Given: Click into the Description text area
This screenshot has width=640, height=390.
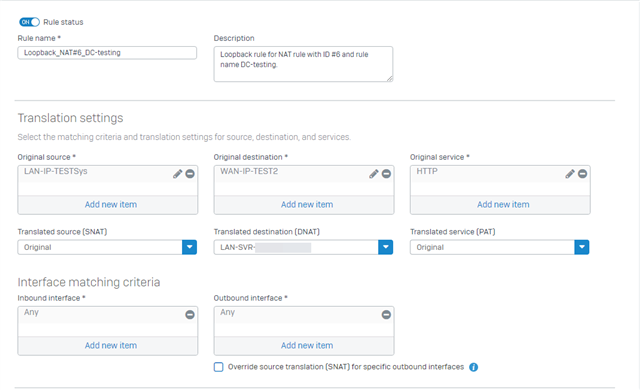Looking at the screenshot, I should [x=303, y=64].
